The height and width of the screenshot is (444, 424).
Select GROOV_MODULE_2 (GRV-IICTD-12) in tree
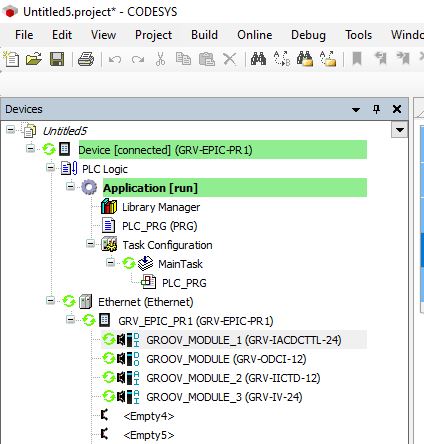(233, 378)
